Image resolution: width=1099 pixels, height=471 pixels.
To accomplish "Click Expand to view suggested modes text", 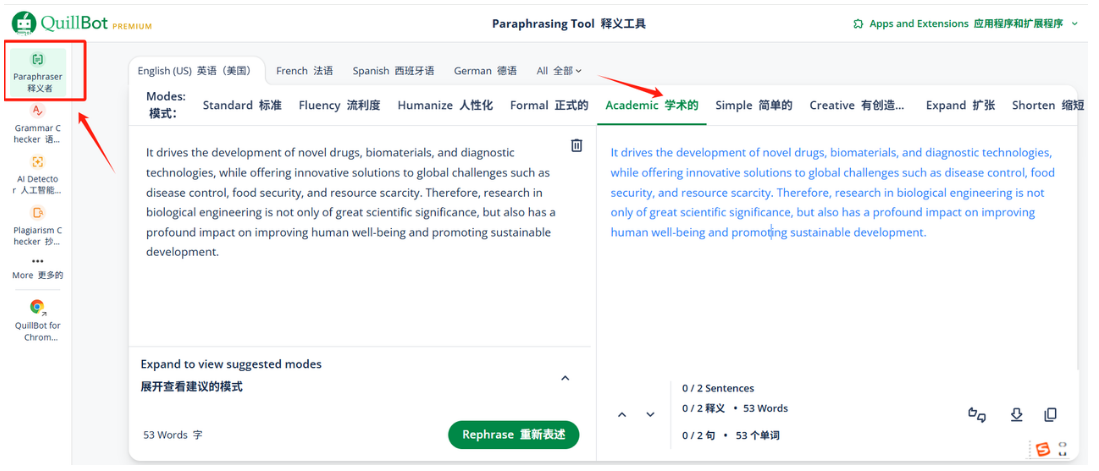I will 231,364.
